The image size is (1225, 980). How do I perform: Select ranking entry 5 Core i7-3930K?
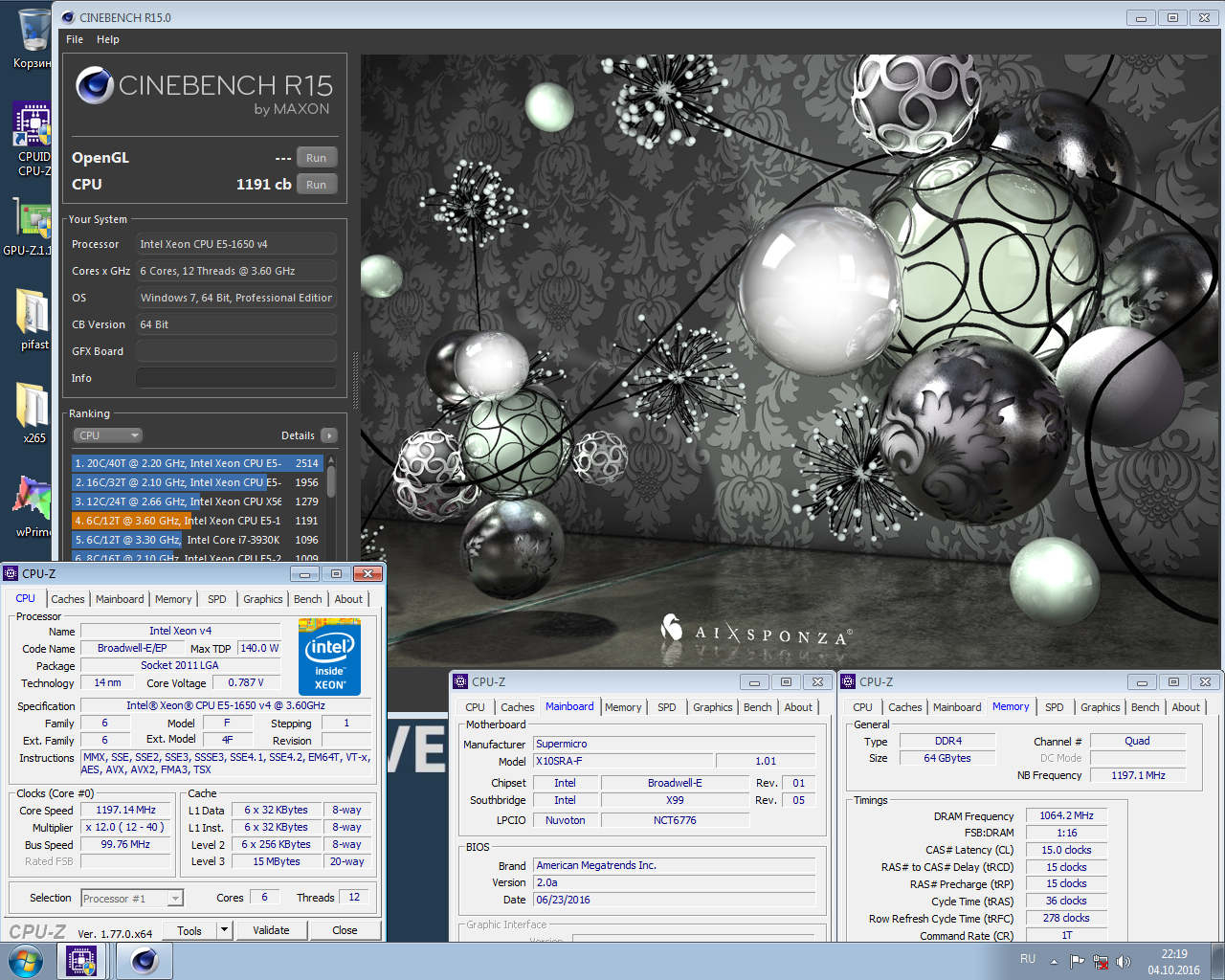pos(197,540)
